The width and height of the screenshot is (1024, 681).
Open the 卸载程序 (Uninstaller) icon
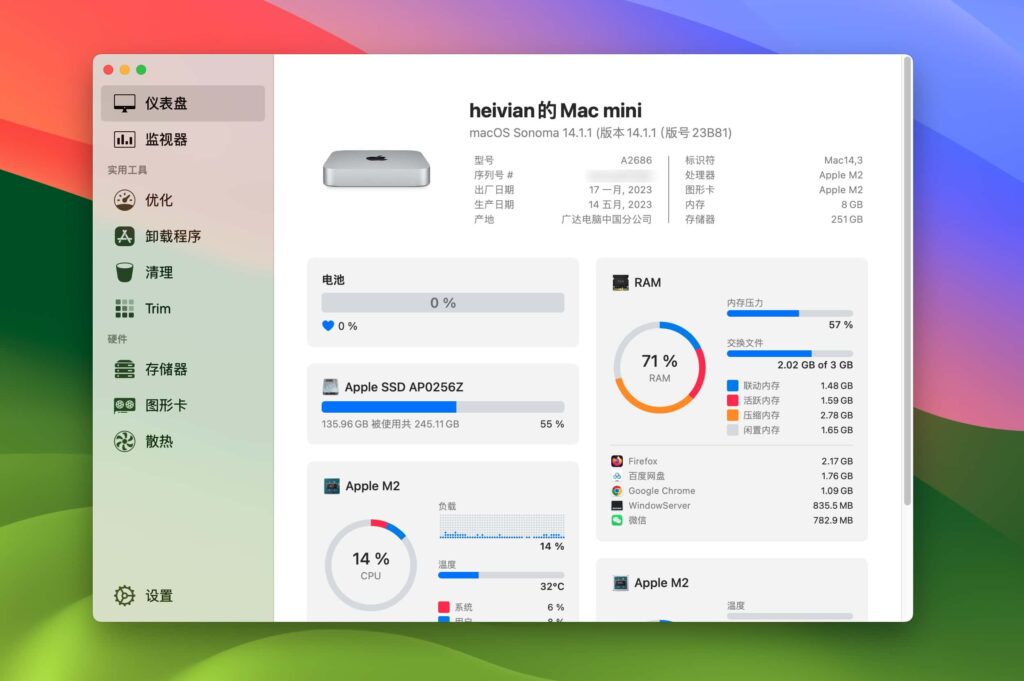click(125, 235)
